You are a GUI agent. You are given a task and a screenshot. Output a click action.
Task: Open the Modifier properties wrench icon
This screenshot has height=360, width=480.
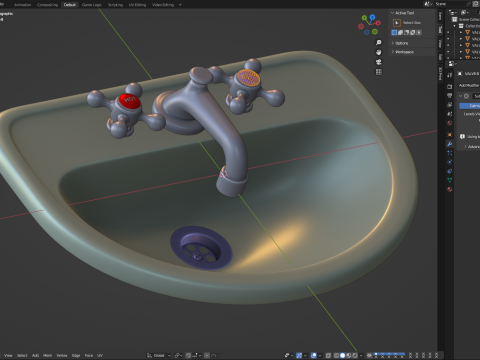[x=450, y=144]
